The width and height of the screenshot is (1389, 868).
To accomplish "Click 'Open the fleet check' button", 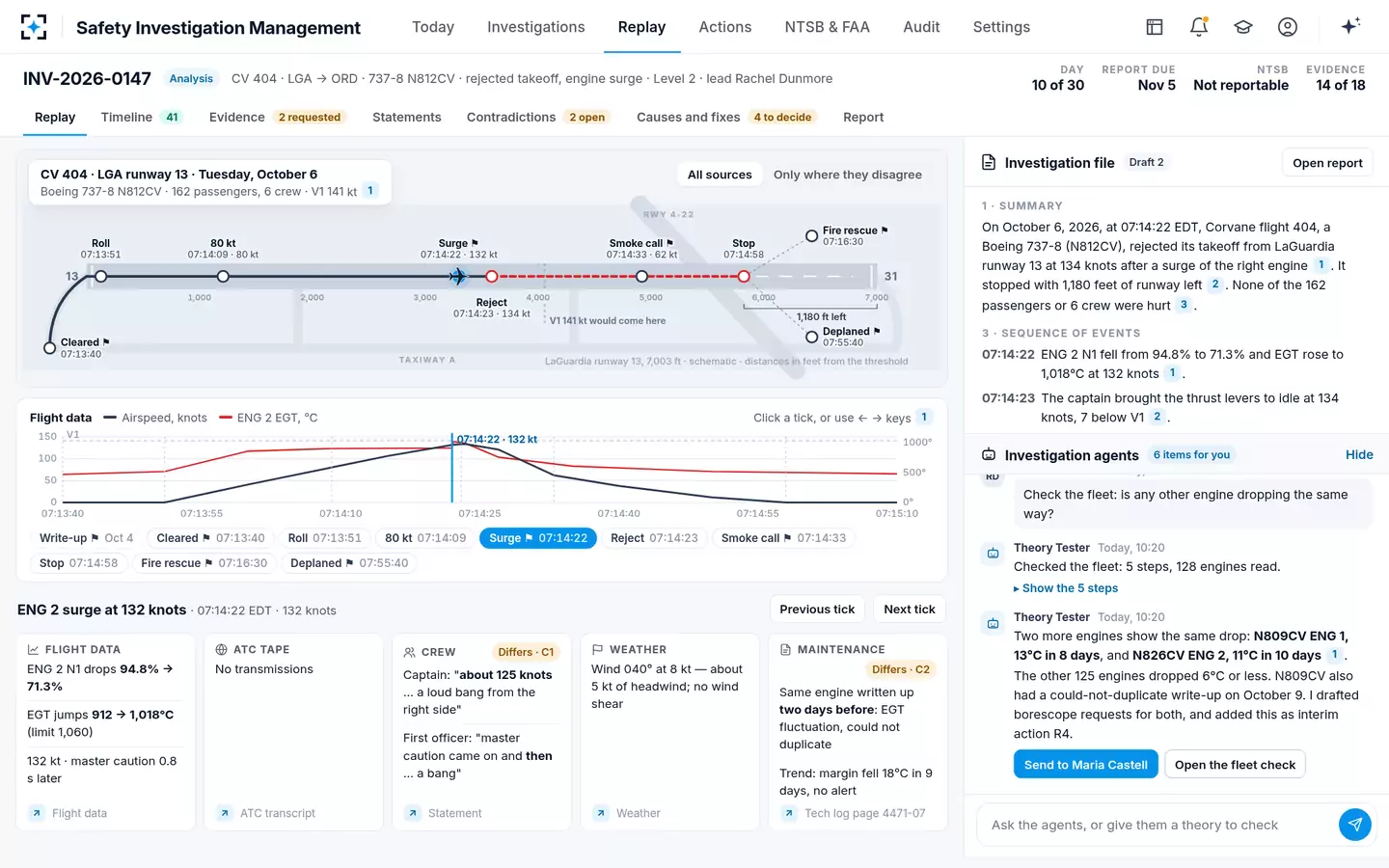I will click(x=1235, y=765).
